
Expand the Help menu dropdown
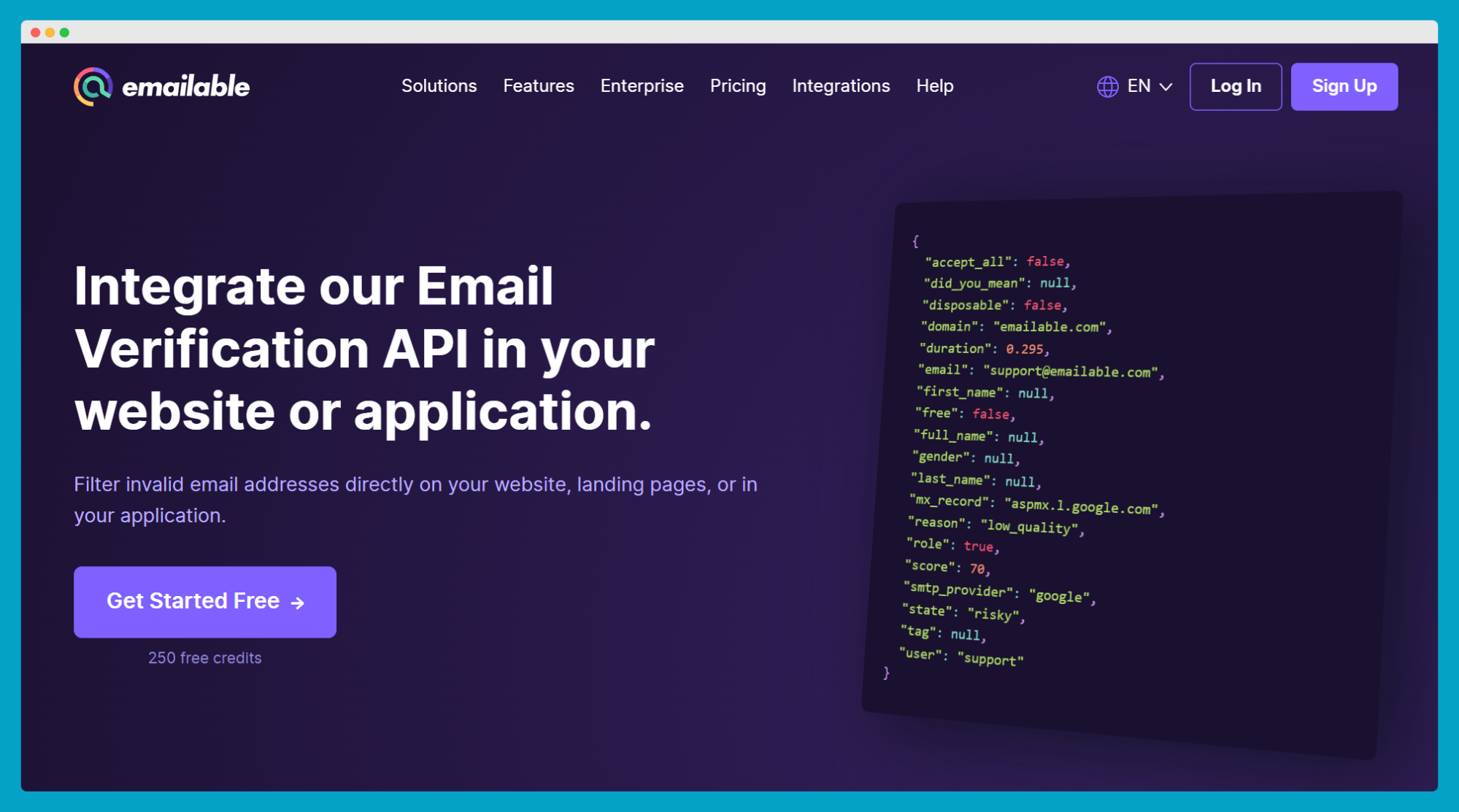(935, 86)
